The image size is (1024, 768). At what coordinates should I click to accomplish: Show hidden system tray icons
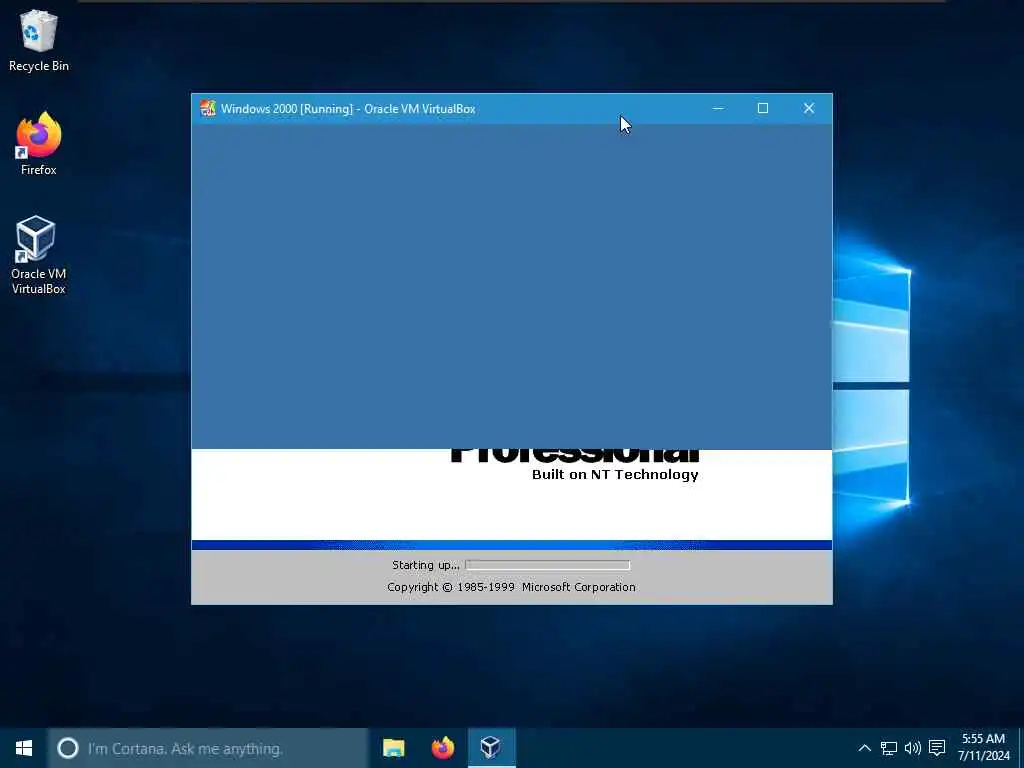[865, 748]
